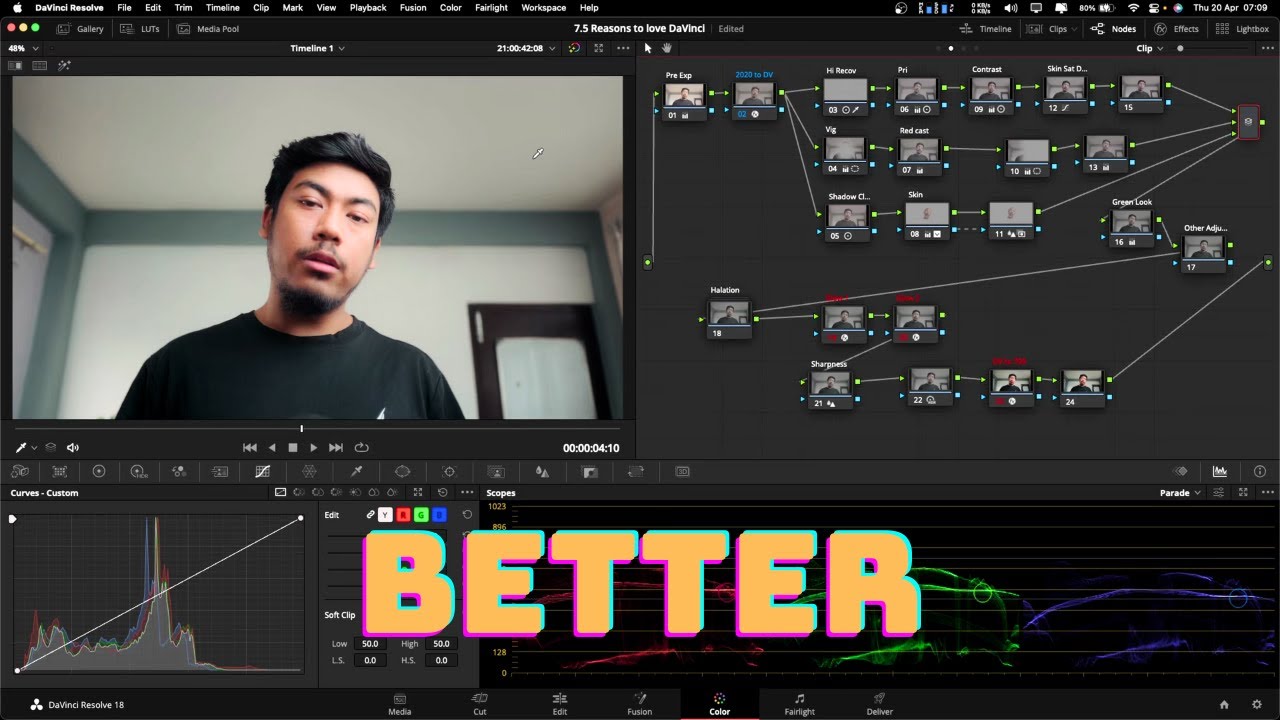
Task: Show the Keyframes panel
Action: coord(1181,471)
